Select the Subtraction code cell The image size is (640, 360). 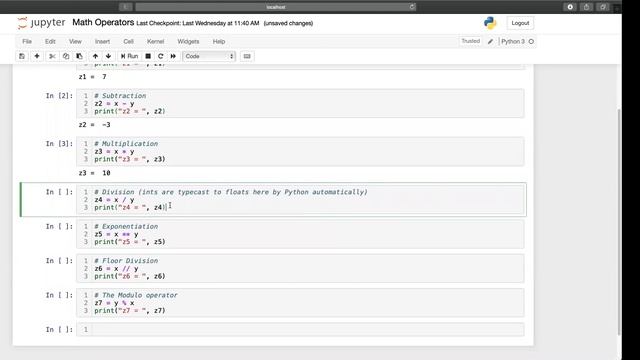tap(300, 104)
